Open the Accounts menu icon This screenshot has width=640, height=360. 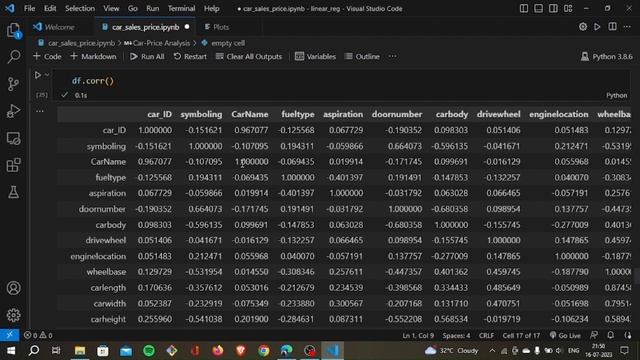click(13, 288)
